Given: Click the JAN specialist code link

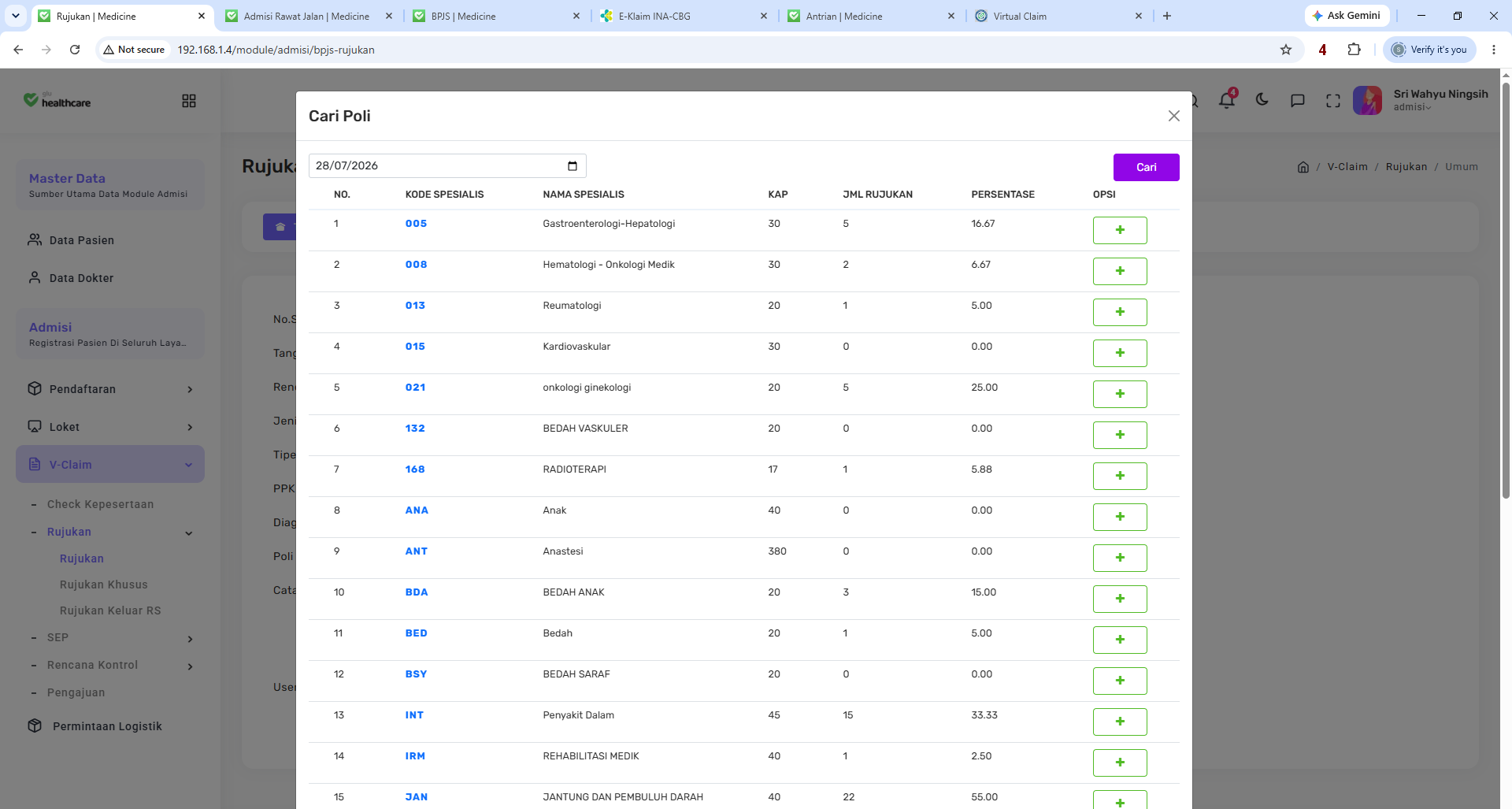Looking at the screenshot, I should tap(417, 797).
